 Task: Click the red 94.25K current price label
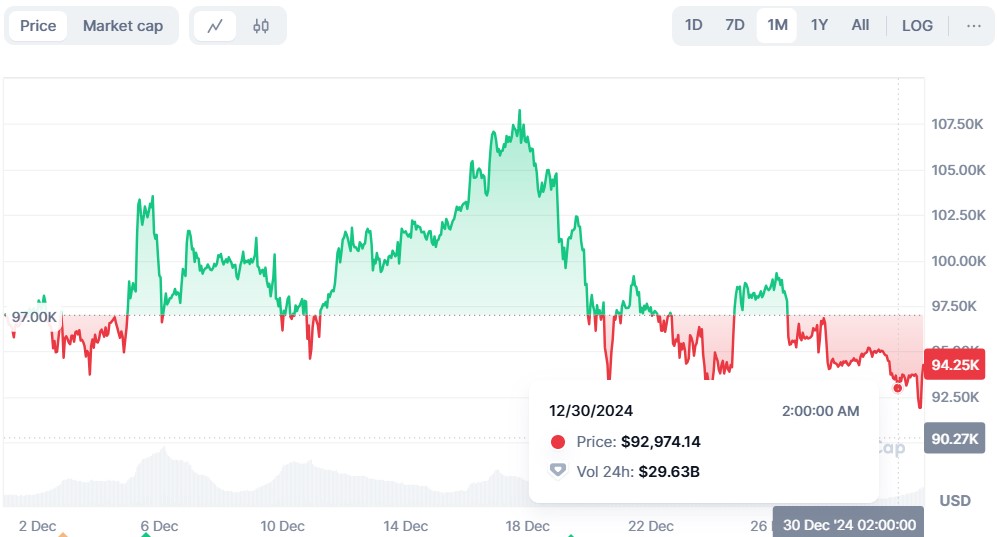click(x=954, y=365)
